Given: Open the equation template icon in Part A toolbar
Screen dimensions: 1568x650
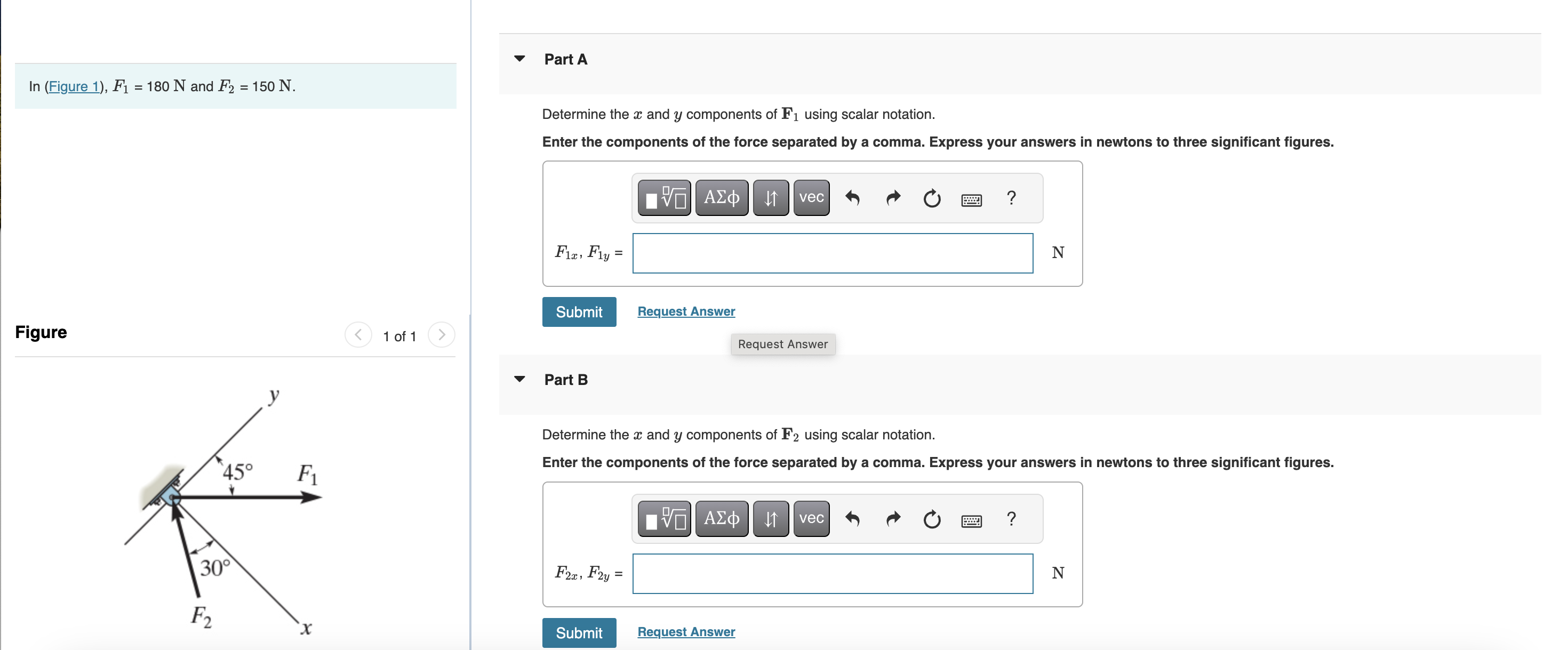Looking at the screenshot, I should pyautogui.click(x=663, y=198).
